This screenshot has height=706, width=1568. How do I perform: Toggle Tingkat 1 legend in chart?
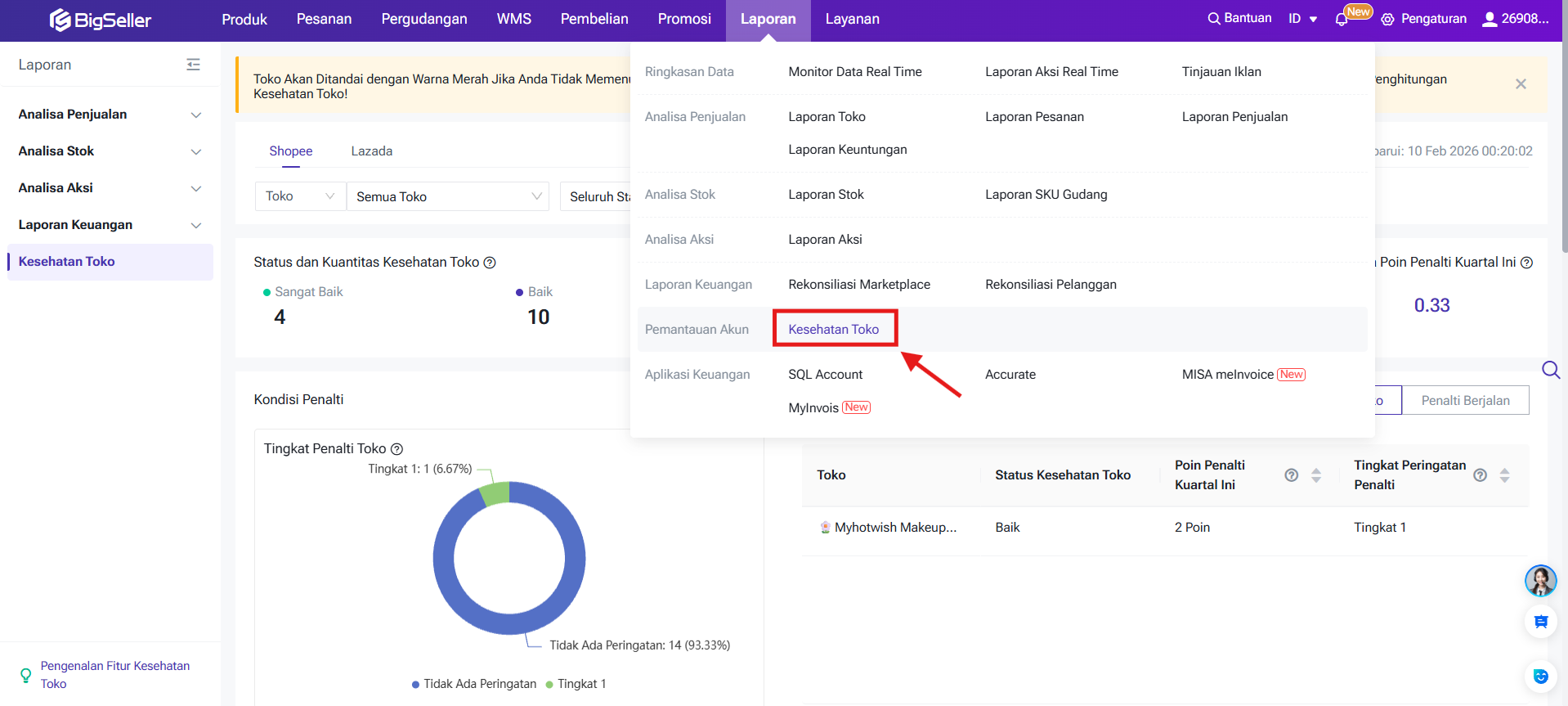click(576, 684)
